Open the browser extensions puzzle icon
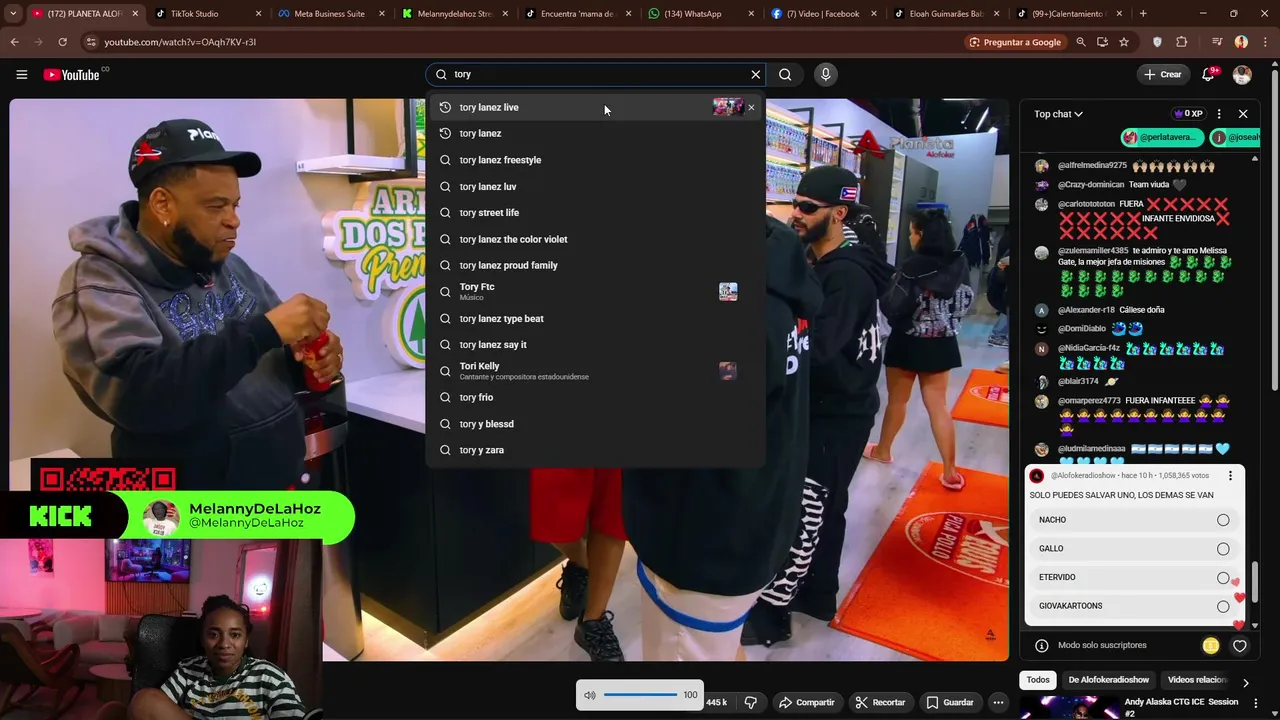This screenshot has height=720, width=1280. pyautogui.click(x=1182, y=42)
